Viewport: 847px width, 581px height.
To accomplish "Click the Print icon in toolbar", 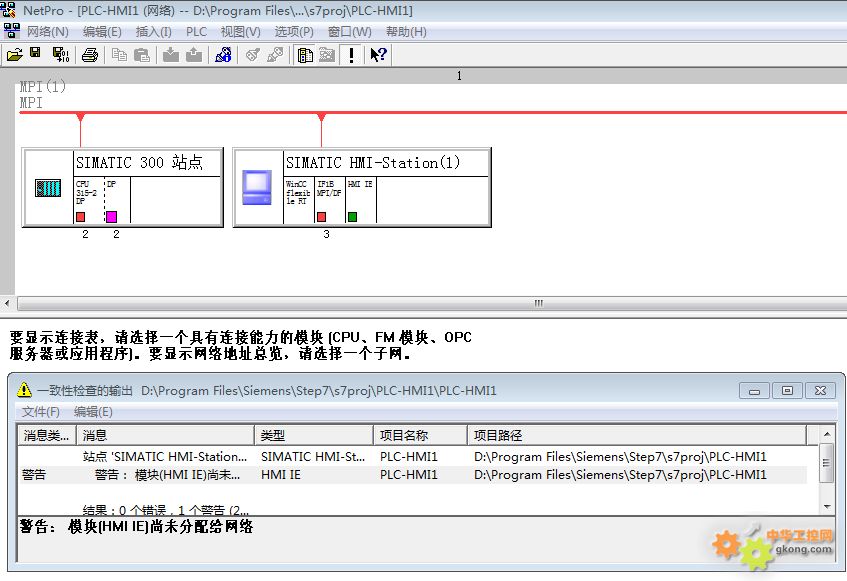I will [90, 55].
